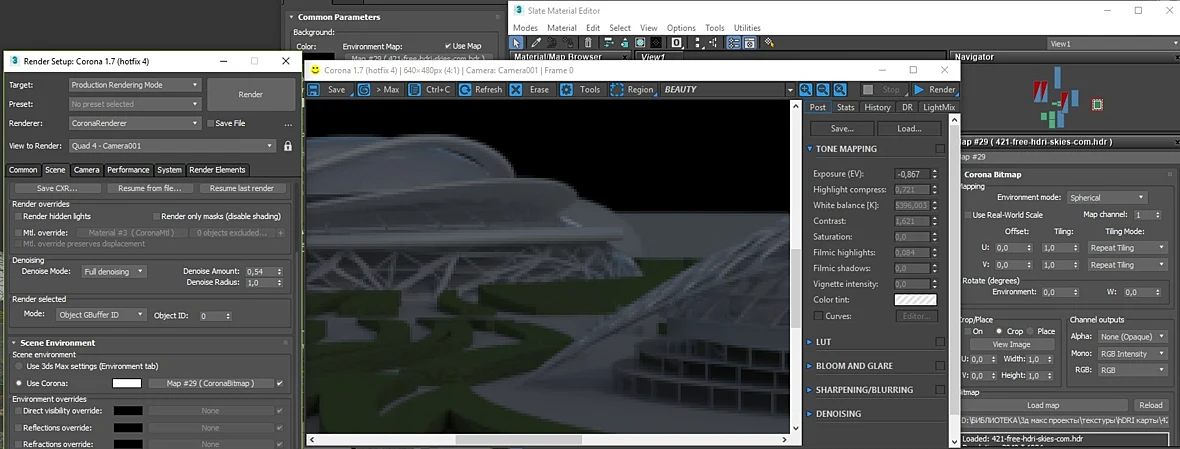Click the Erase icon in Corona VFB
1180x449 pixels.
(515, 89)
